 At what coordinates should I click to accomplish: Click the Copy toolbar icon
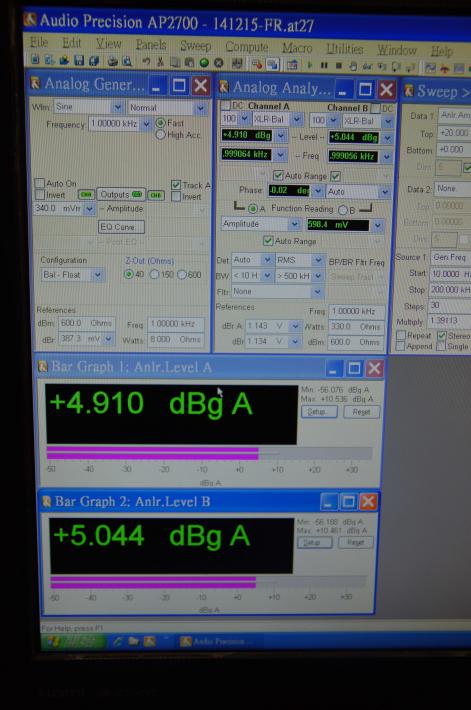[175, 62]
